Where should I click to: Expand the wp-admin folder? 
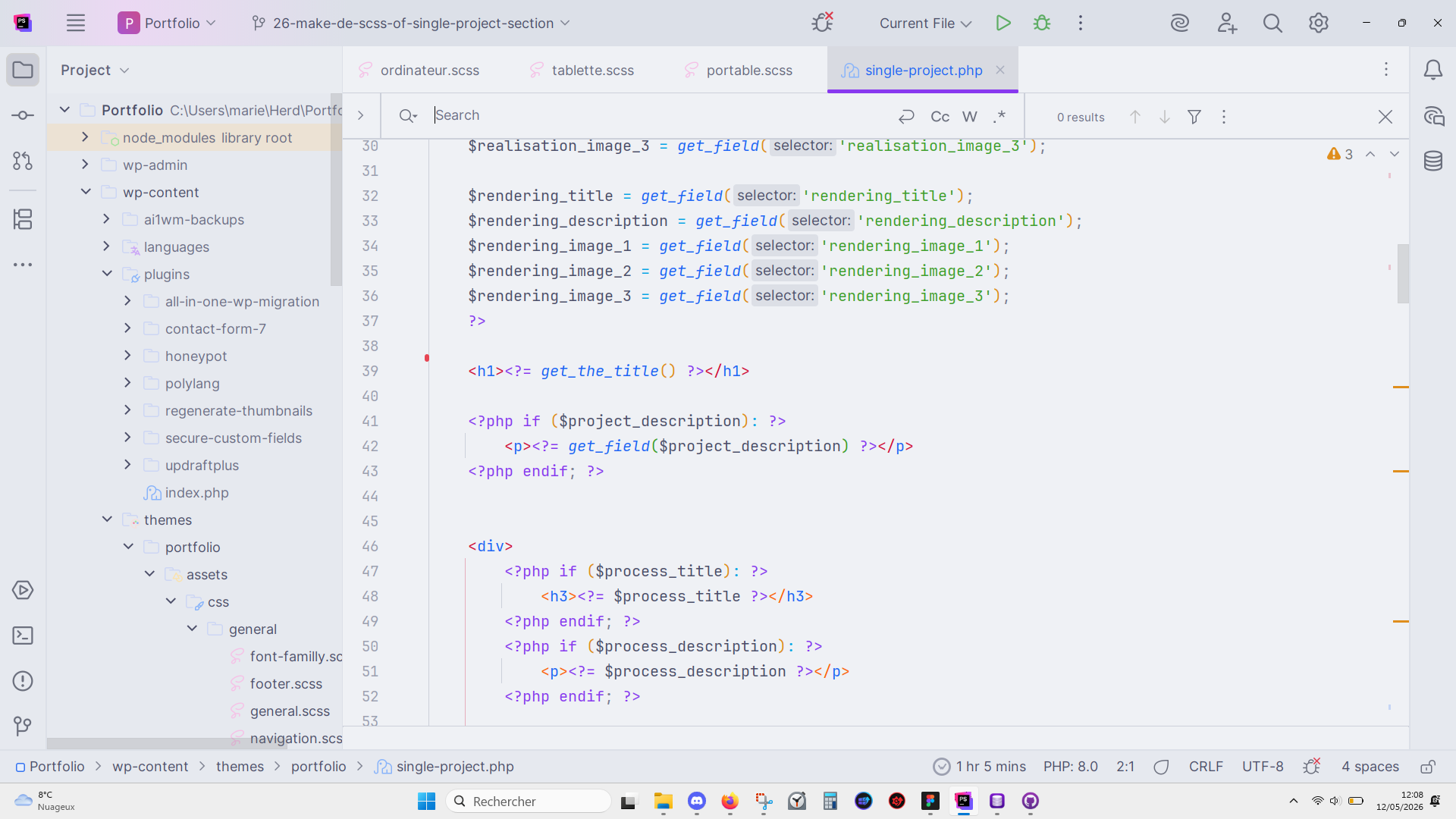85,165
